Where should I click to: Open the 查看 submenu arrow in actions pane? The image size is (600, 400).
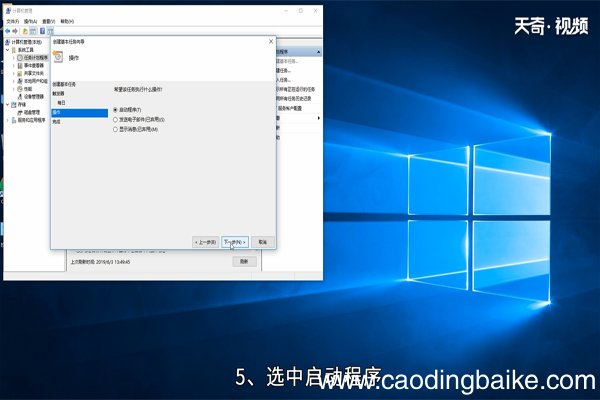point(318,118)
